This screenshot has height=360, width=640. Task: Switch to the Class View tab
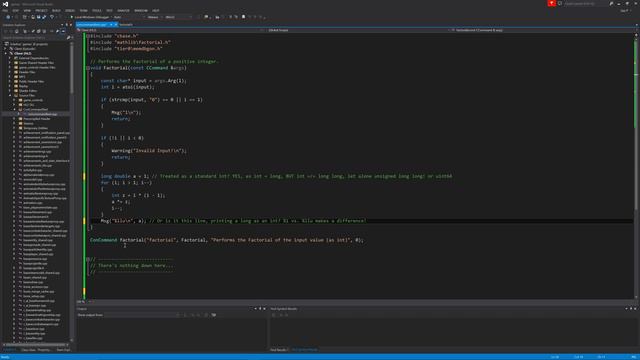[x=28, y=350]
